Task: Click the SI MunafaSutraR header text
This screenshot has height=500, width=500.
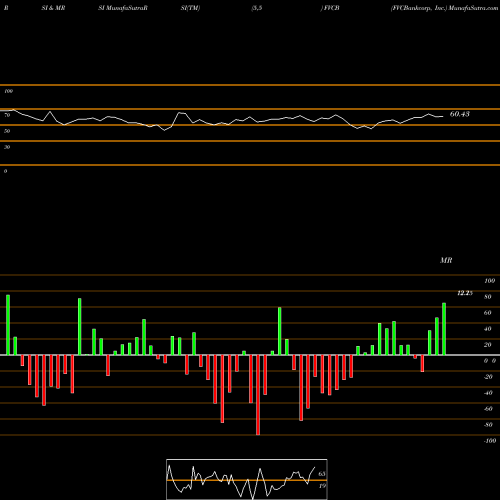Action: coord(123,8)
